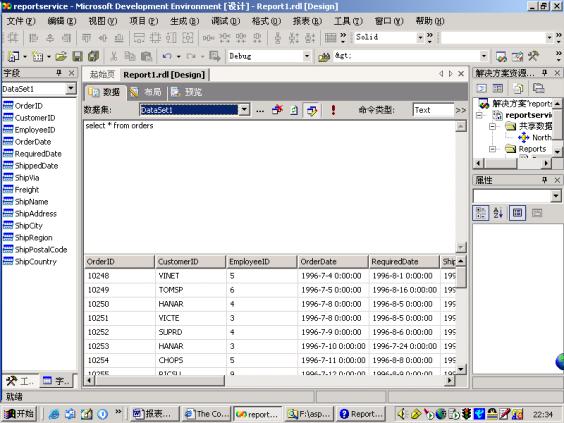This screenshot has height=423, width=564.
Task: Click the Delete dataset icon
Action: 277,110
